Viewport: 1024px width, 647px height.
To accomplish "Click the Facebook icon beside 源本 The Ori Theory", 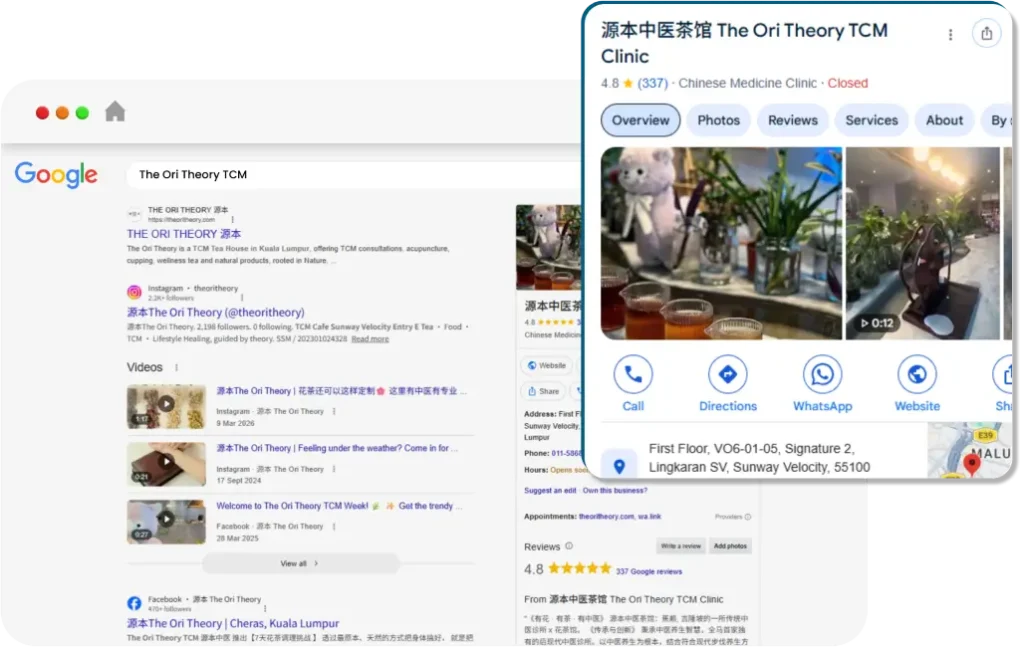I will (x=134, y=603).
